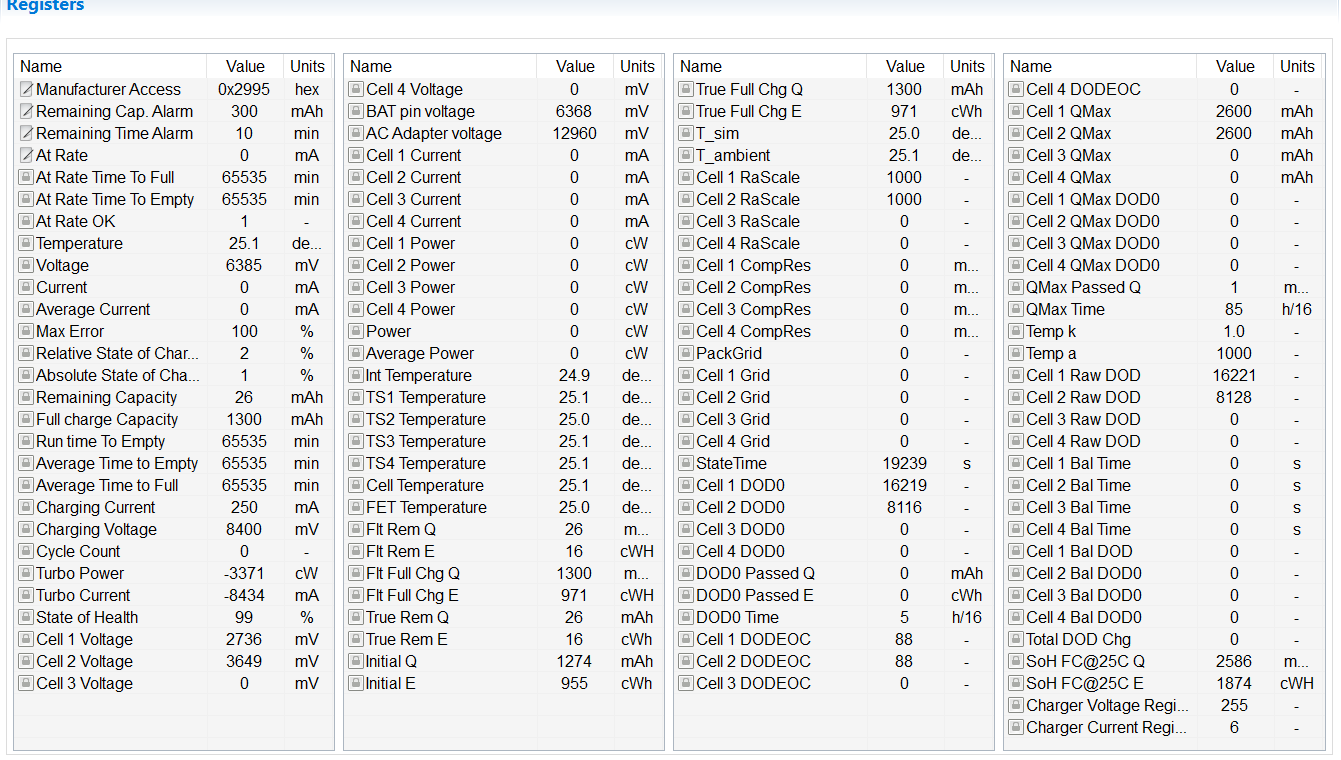Click the lock icon beside True Full Chg Q

[686, 90]
